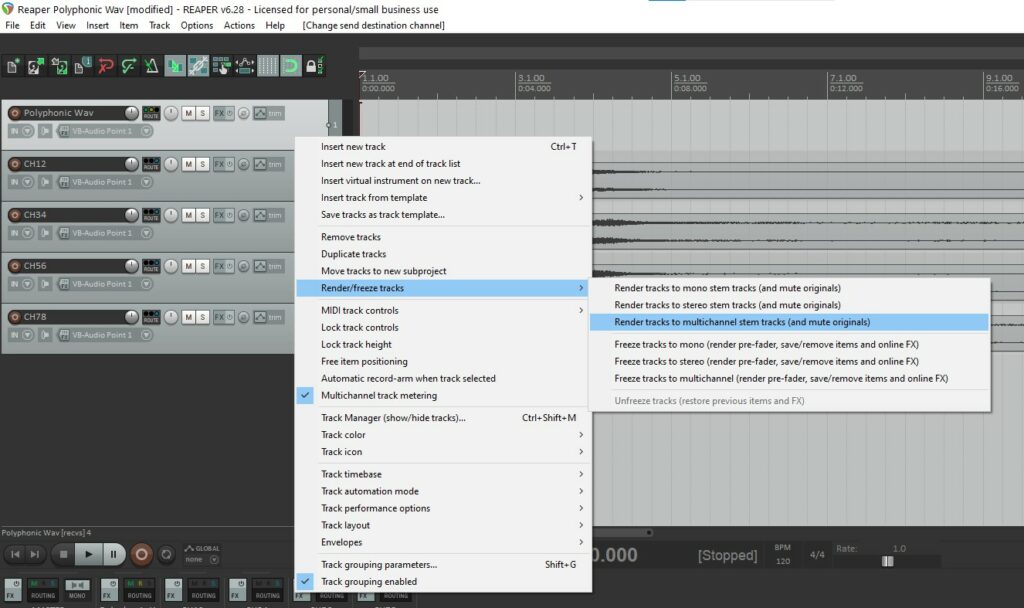1024x608 pixels.
Task: Click the Stop transport button
Action: [63, 554]
